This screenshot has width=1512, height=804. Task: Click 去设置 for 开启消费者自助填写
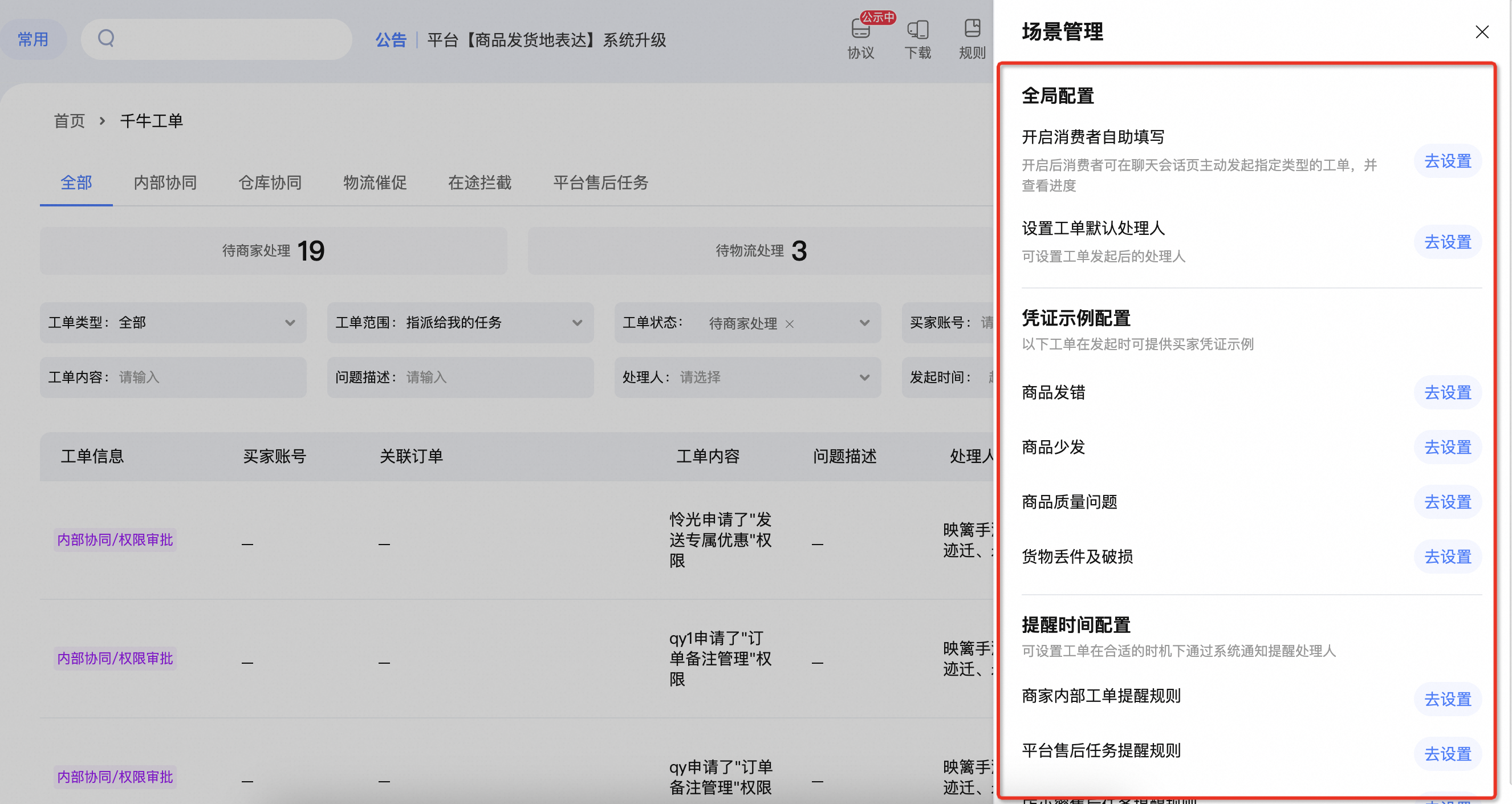pyautogui.click(x=1448, y=161)
